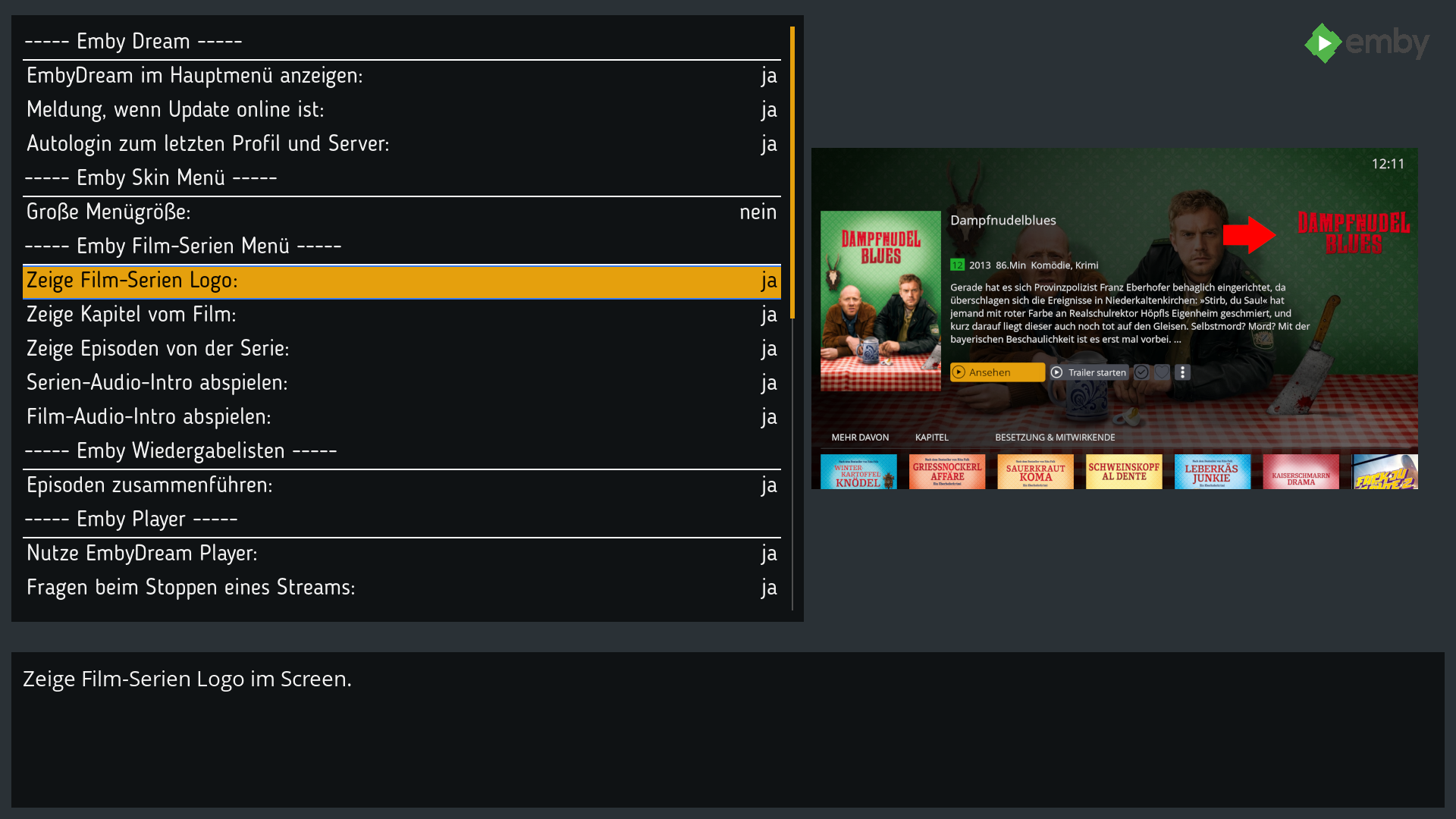Click play icon on Ansehen button
This screenshot has width=1456, height=819.
tap(959, 372)
